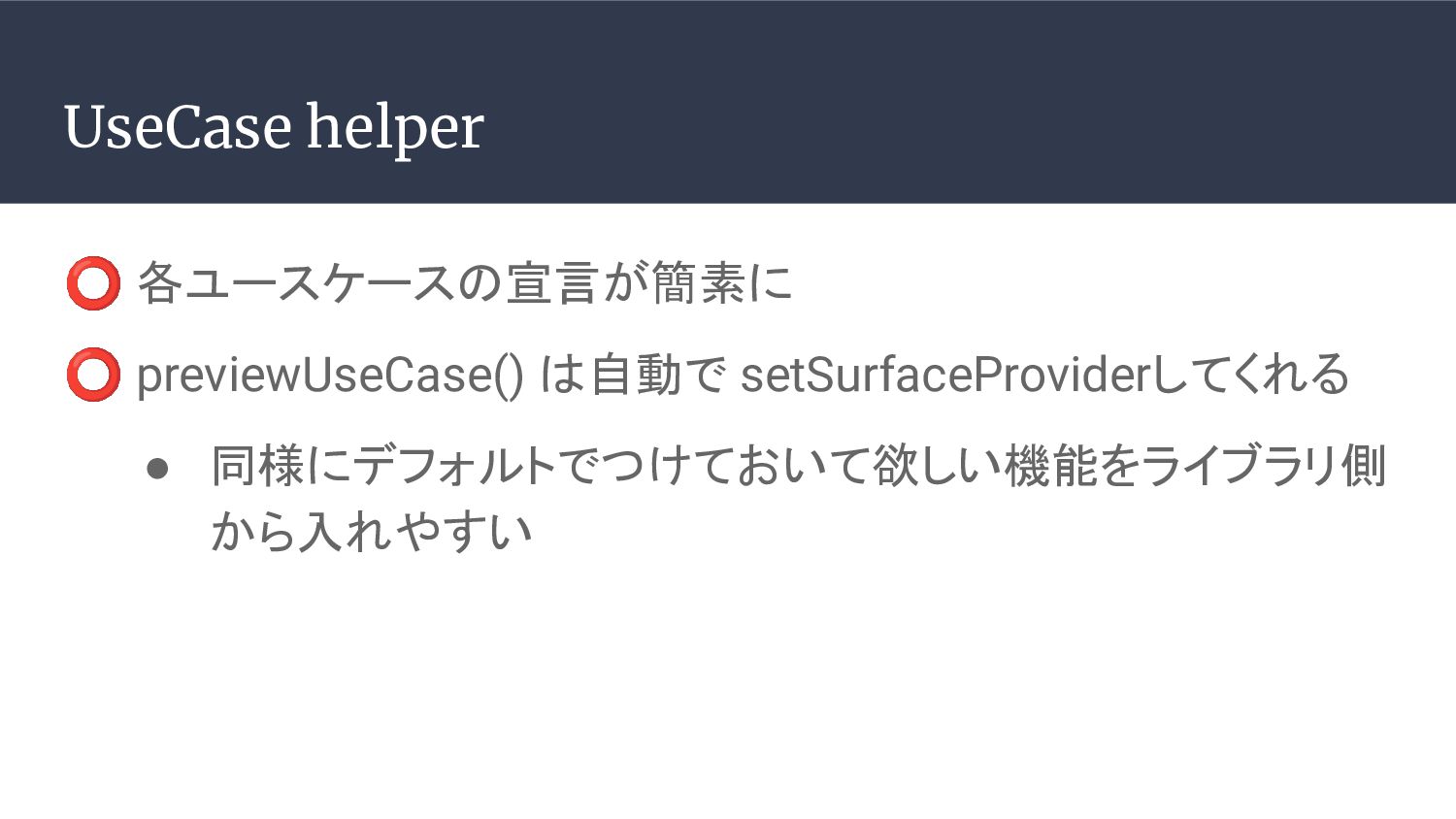
Task: Click the slide title "UseCase helper"
Action: click(x=274, y=127)
